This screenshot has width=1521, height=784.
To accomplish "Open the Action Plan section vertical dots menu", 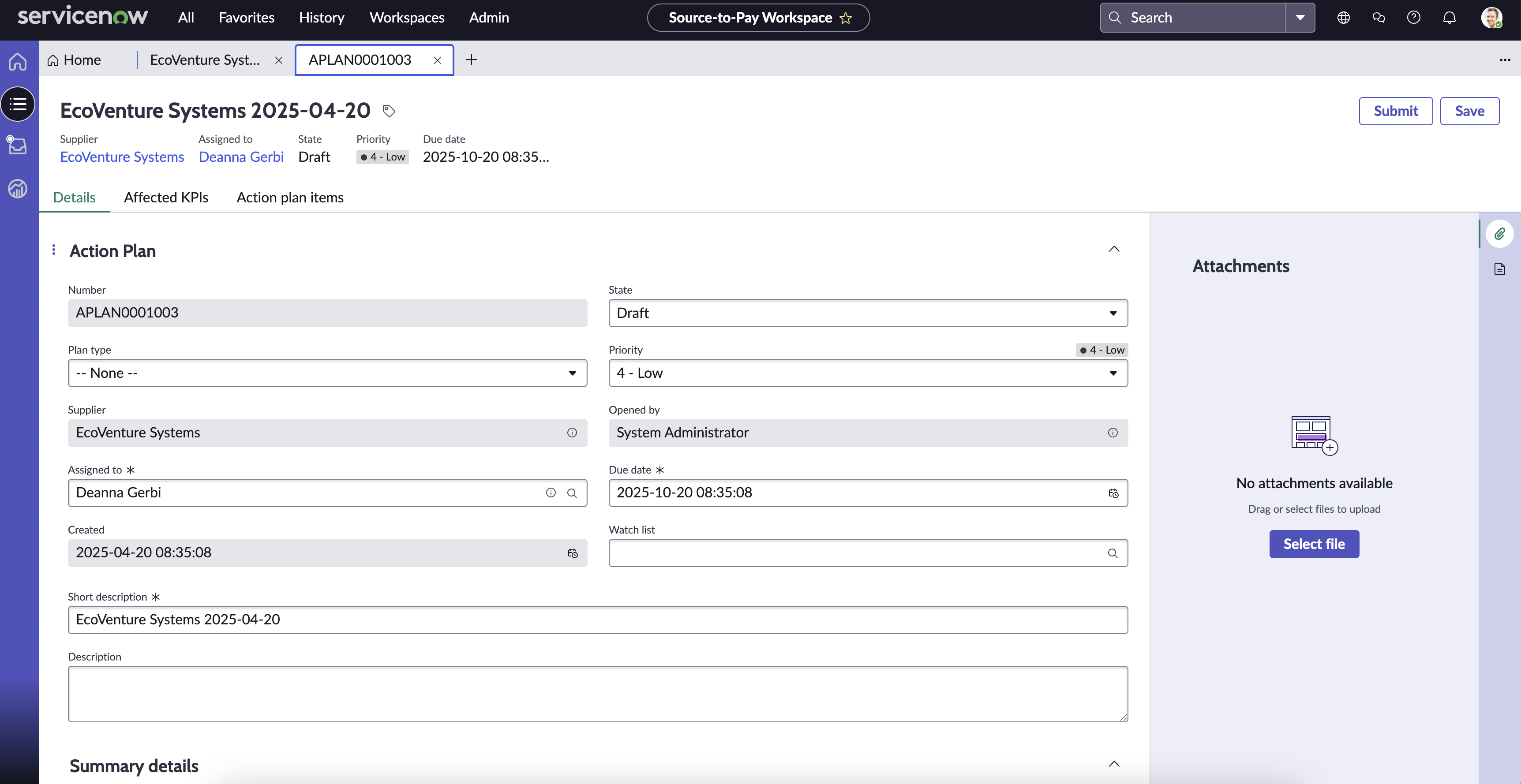I will point(54,250).
